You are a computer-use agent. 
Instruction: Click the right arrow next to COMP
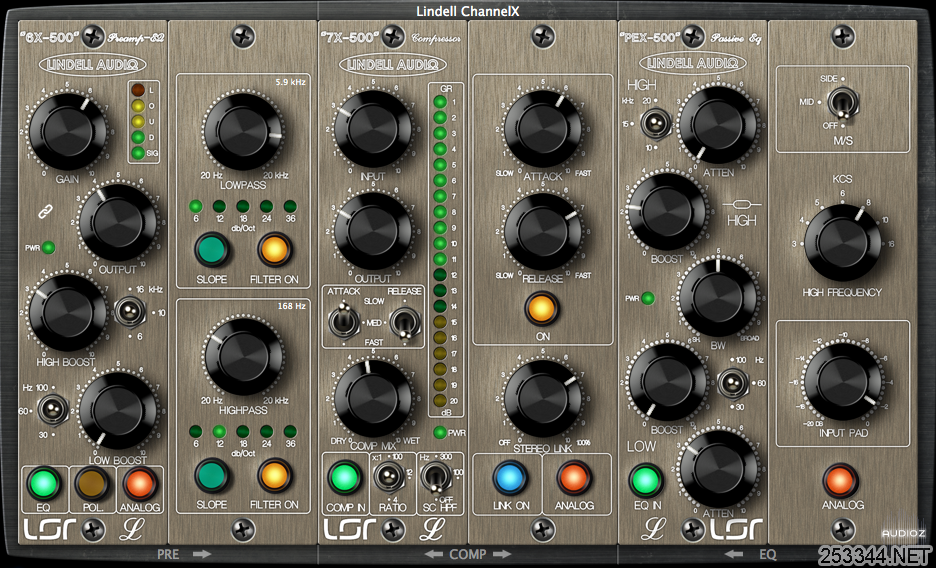pyautogui.click(x=500, y=554)
